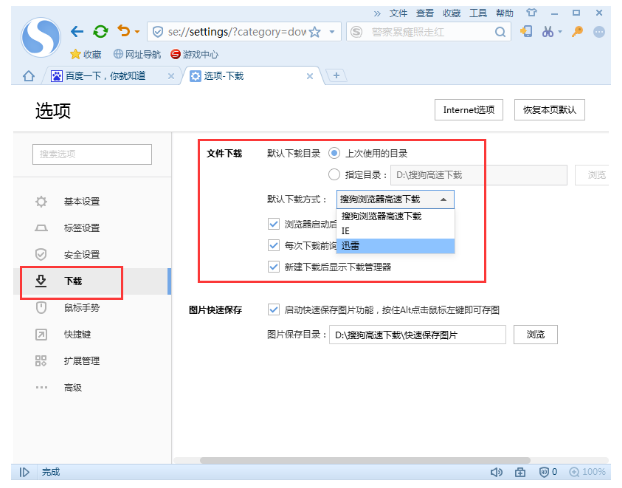Viewport: 622px width, 488px height.
Task: Close the 选项-下载 tab
Action: [x=310, y=76]
